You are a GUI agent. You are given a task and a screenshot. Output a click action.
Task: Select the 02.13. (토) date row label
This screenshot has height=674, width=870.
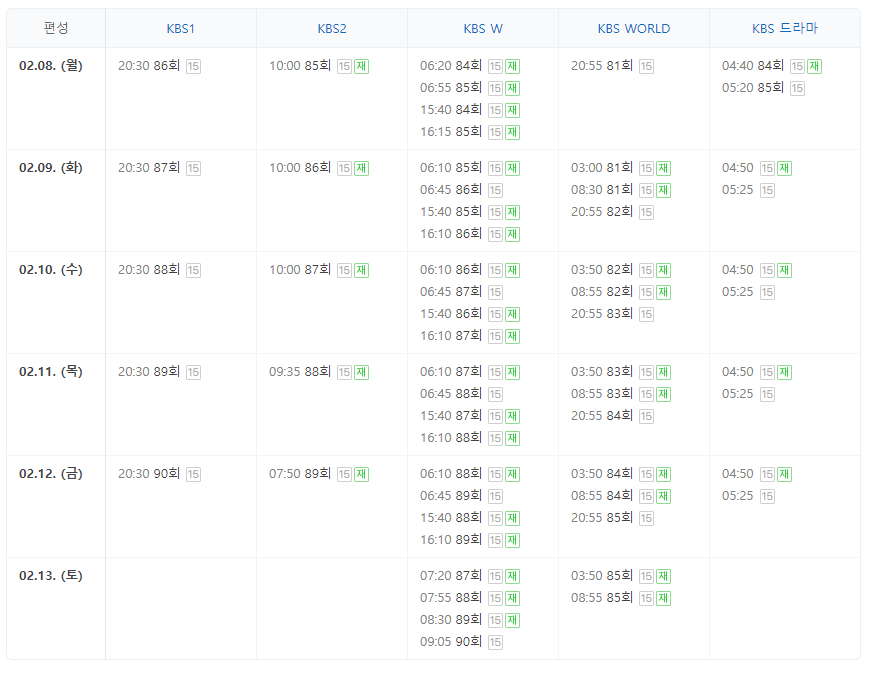pyautogui.click(x=50, y=576)
